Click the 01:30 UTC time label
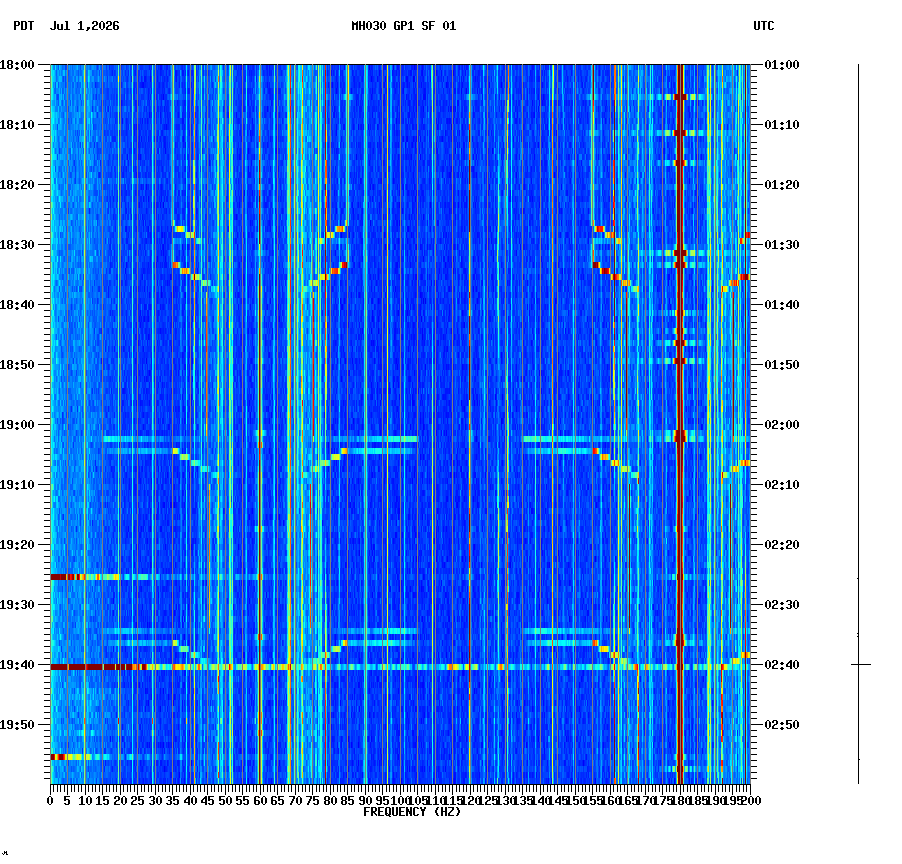Screen dimensions: 902x864 [782, 244]
